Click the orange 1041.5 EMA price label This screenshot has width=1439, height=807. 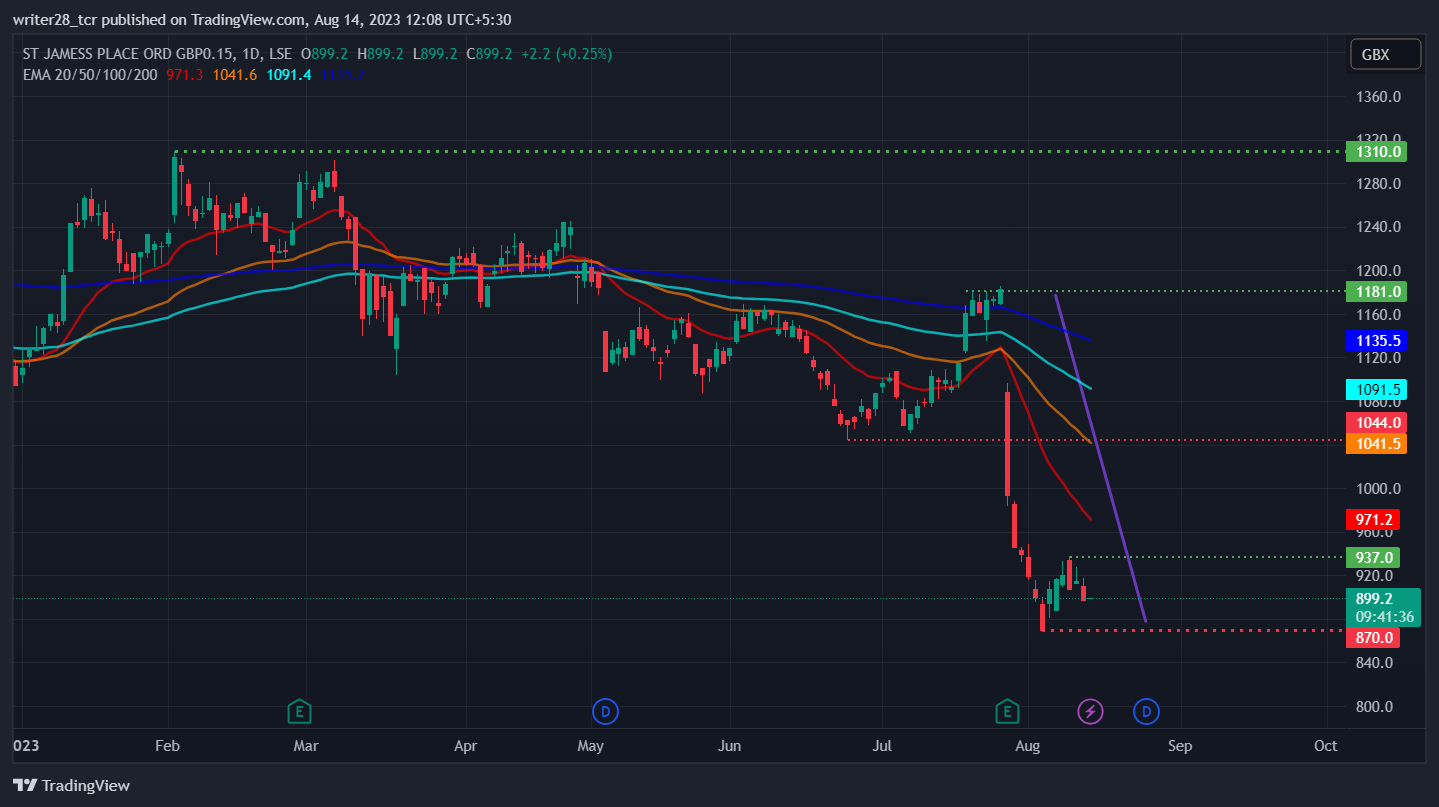coord(1376,443)
